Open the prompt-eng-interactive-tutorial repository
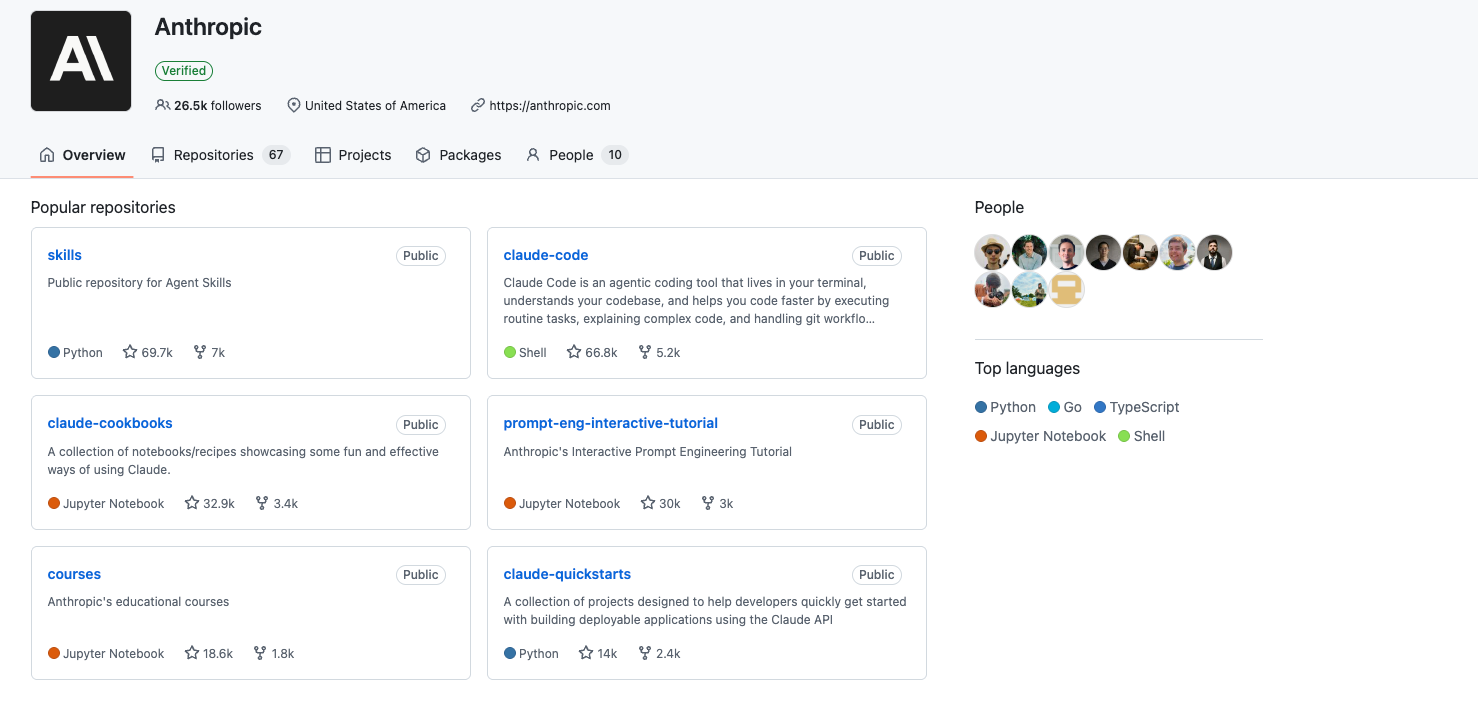 click(x=611, y=423)
